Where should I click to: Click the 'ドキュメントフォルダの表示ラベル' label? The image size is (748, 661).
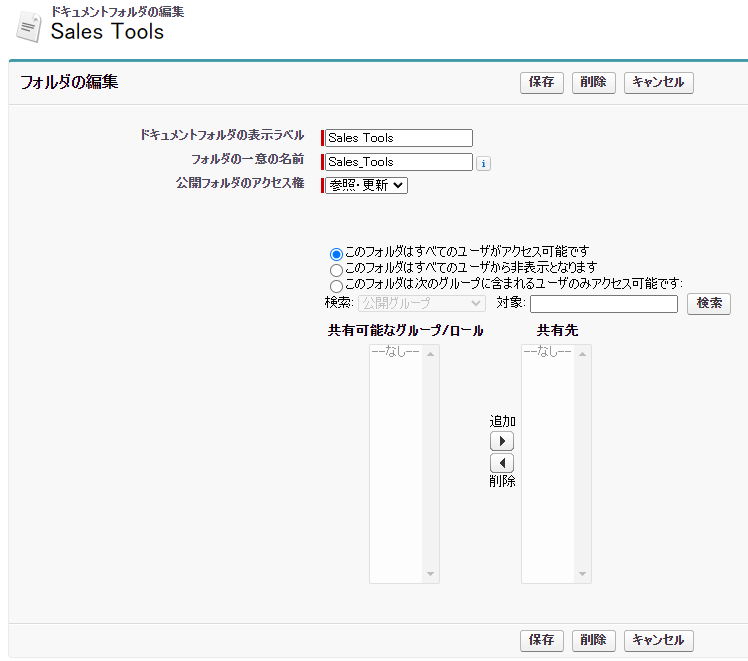coord(222,135)
